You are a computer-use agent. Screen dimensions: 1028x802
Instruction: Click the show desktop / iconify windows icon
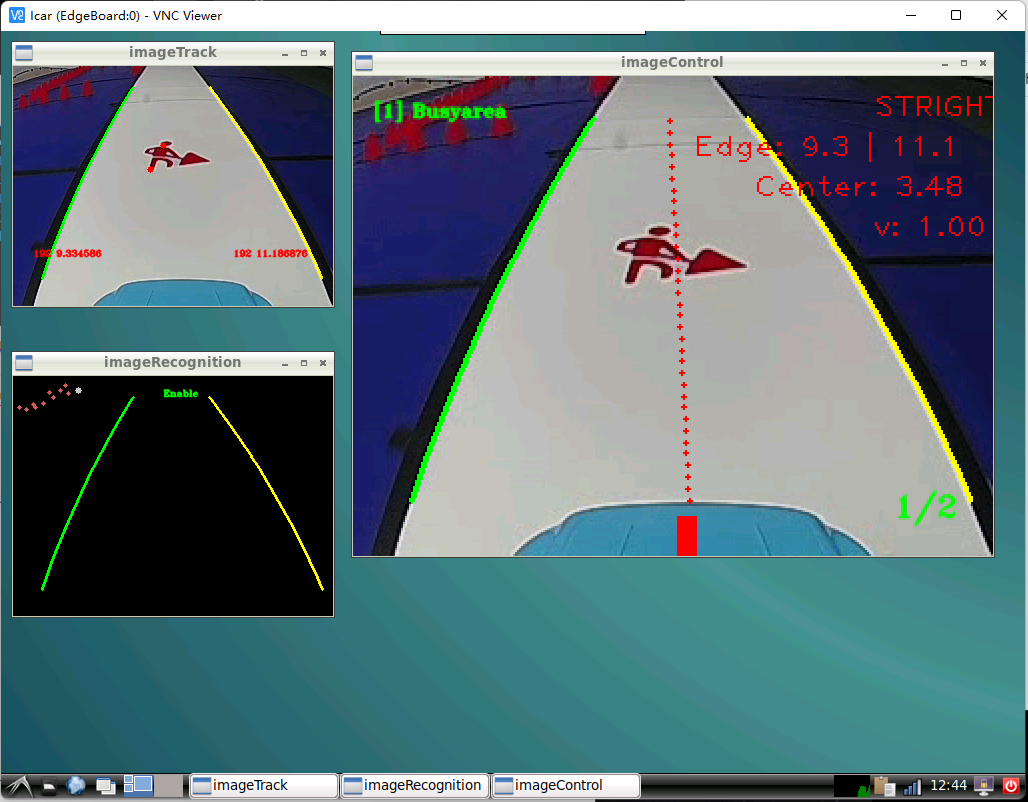click(105, 786)
